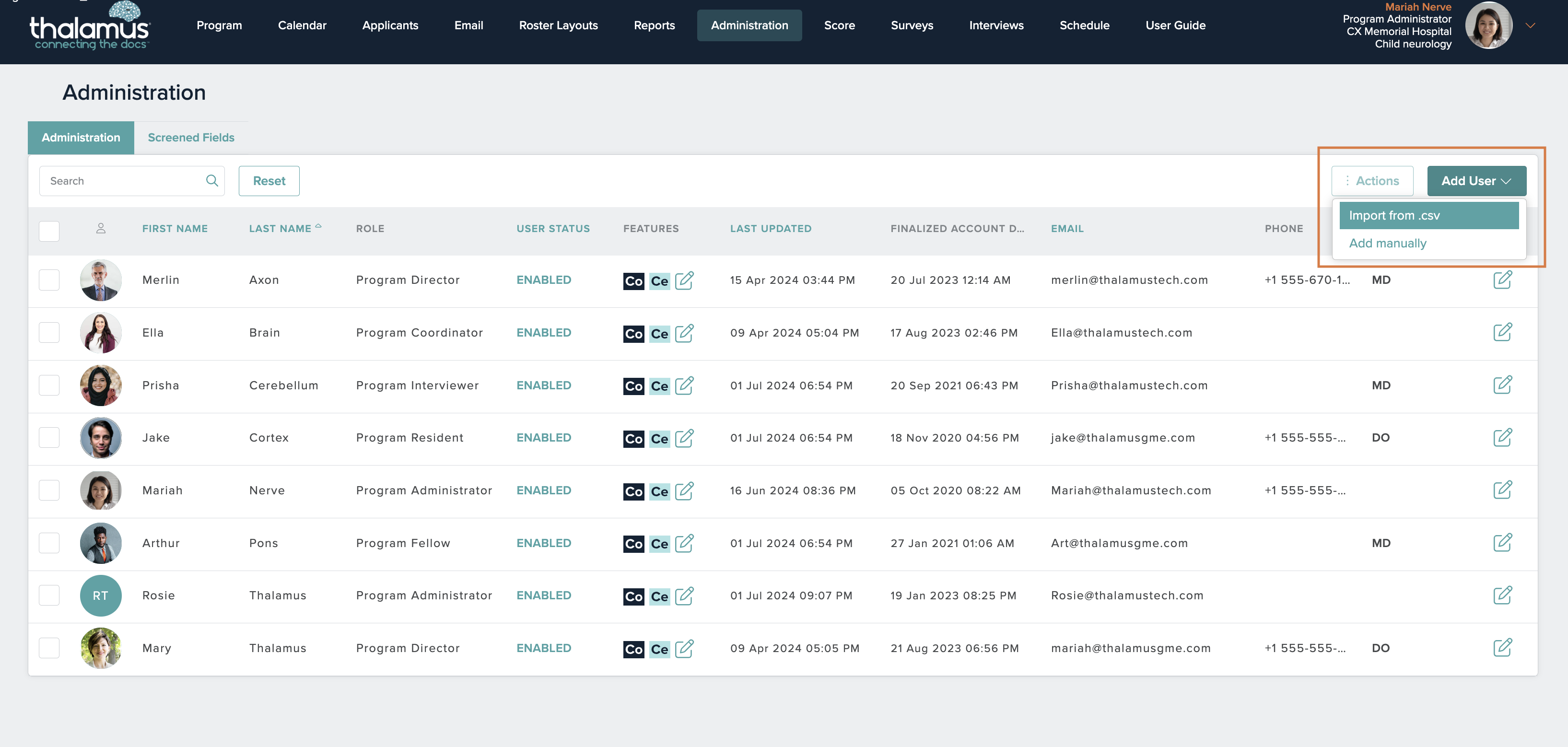Open row edit for Jake Cortex

[x=1502, y=437]
